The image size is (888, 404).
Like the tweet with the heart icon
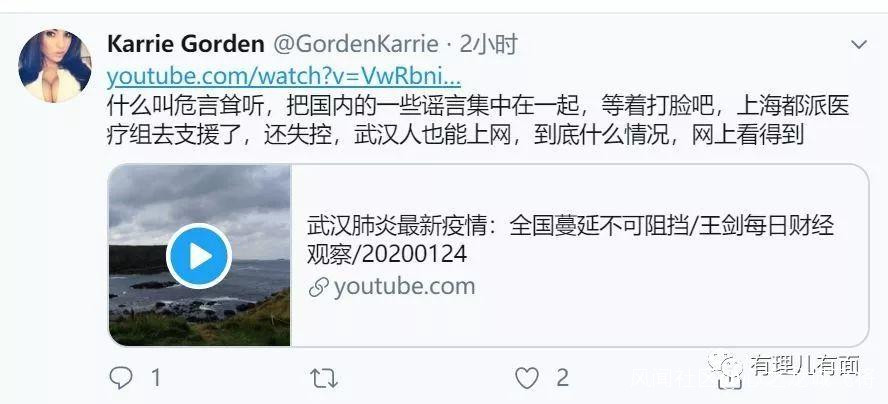point(527,379)
